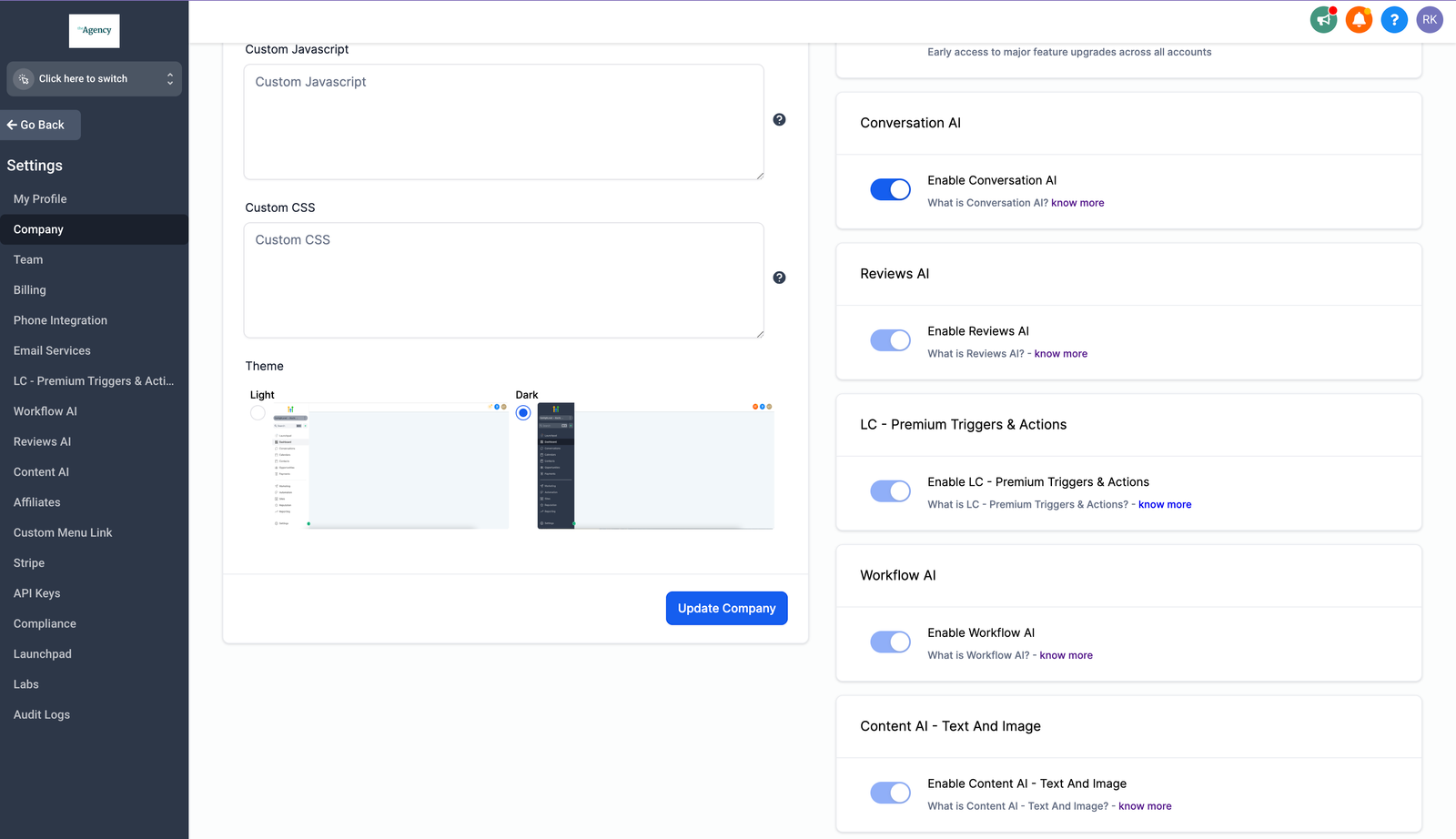This screenshot has width=1456, height=839.
Task: Open the 'Click here to switch' account dropdown
Action: [x=94, y=79]
